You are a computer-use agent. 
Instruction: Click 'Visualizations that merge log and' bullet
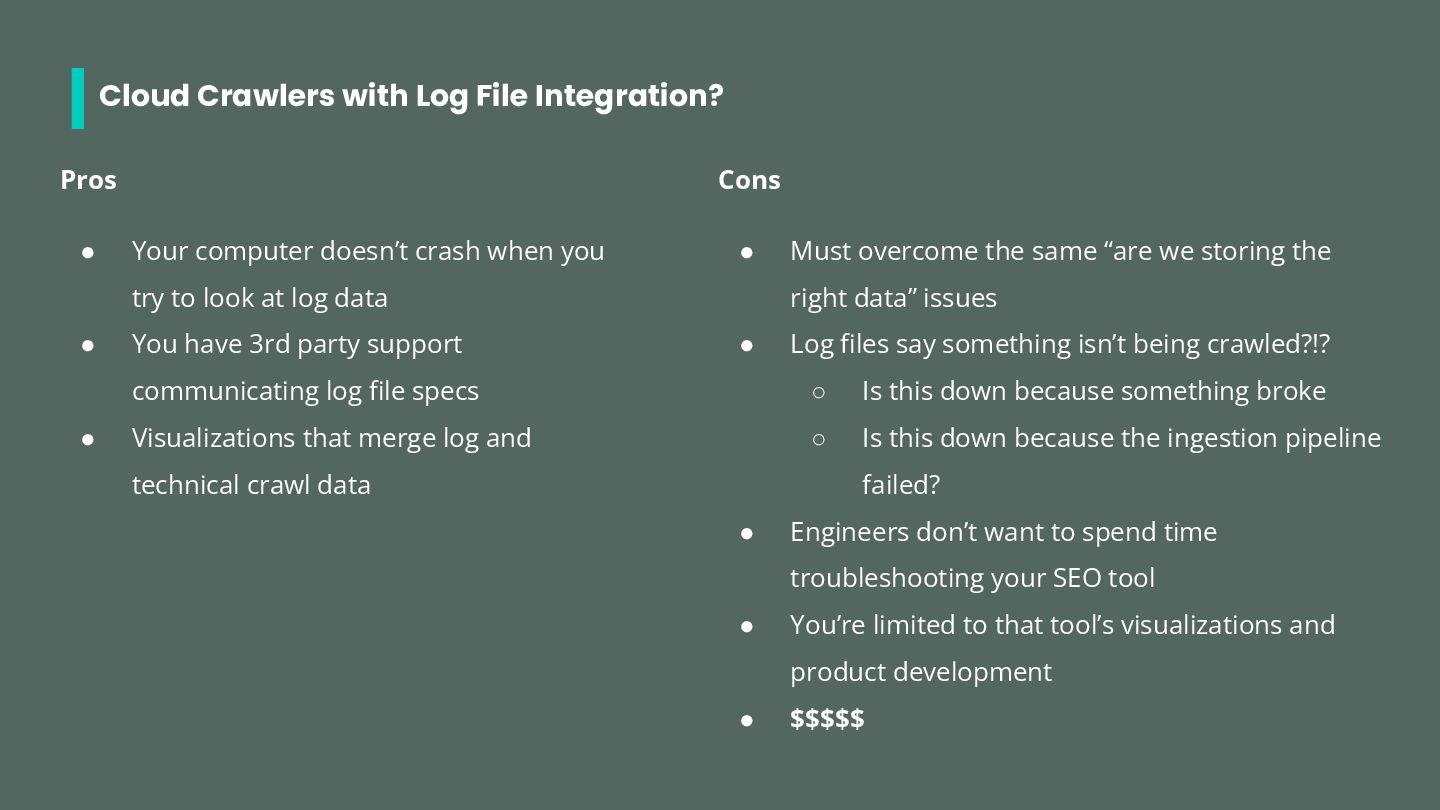tap(331, 438)
